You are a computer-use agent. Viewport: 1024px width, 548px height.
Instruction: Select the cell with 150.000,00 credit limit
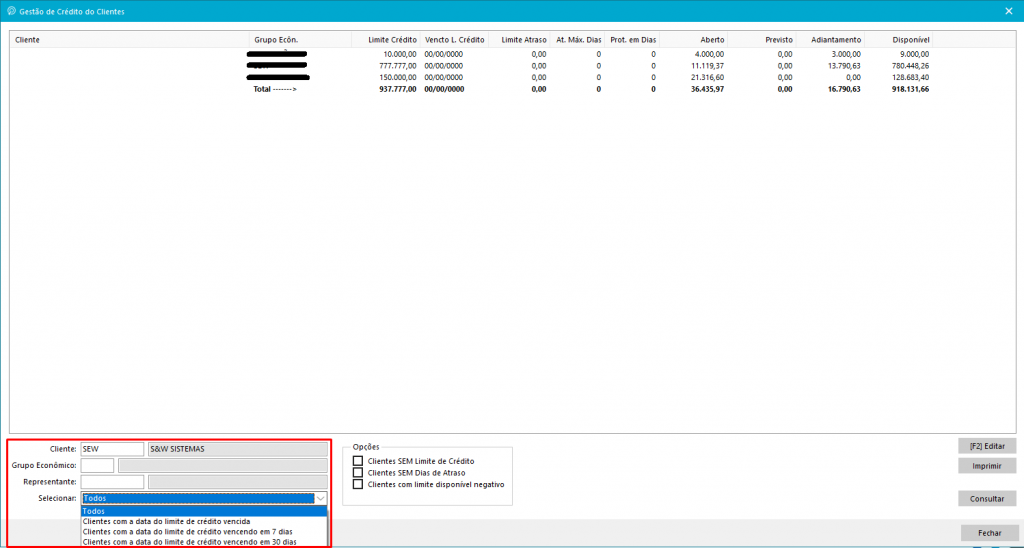398,77
